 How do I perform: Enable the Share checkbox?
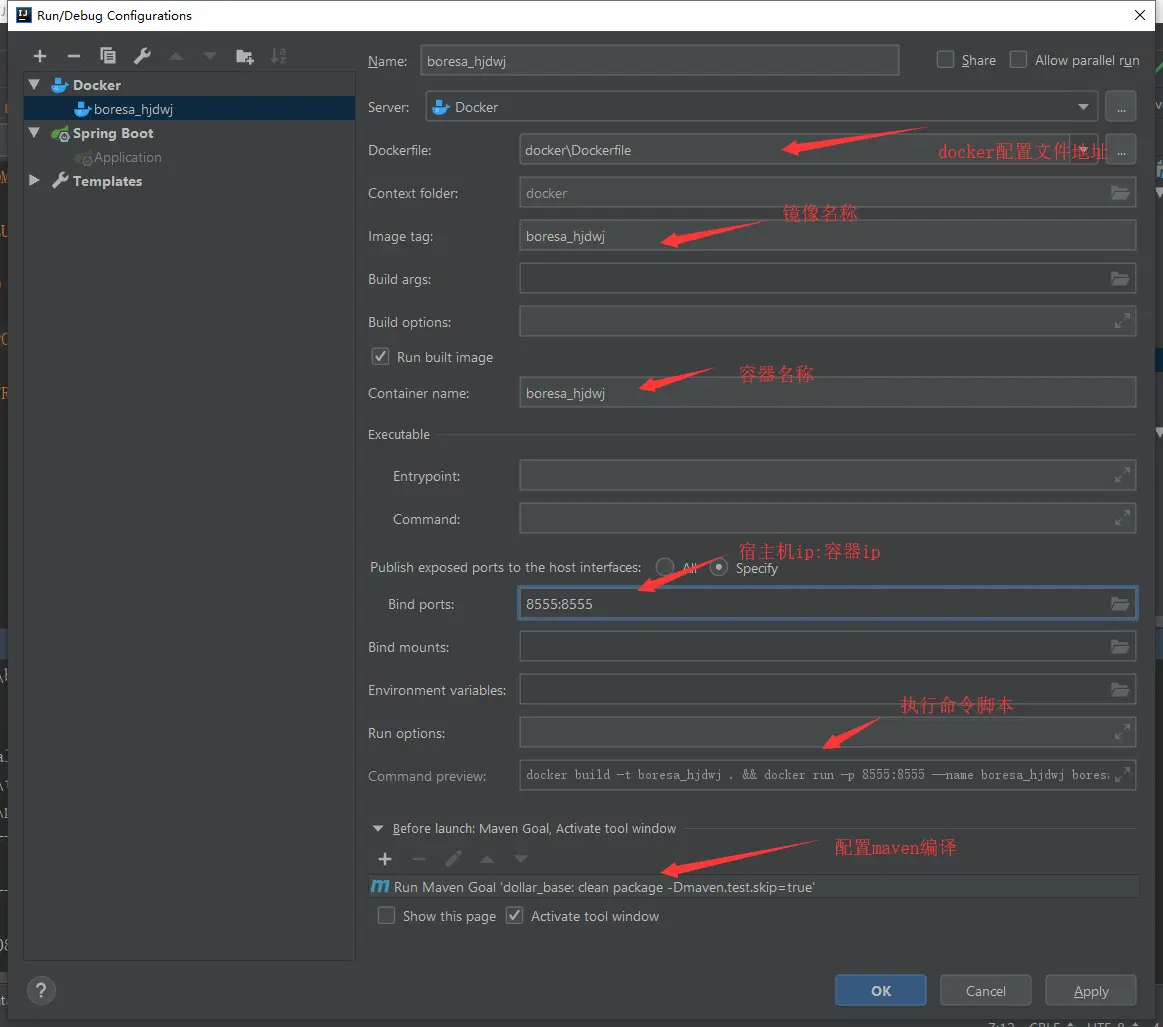click(x=945, y=59)
